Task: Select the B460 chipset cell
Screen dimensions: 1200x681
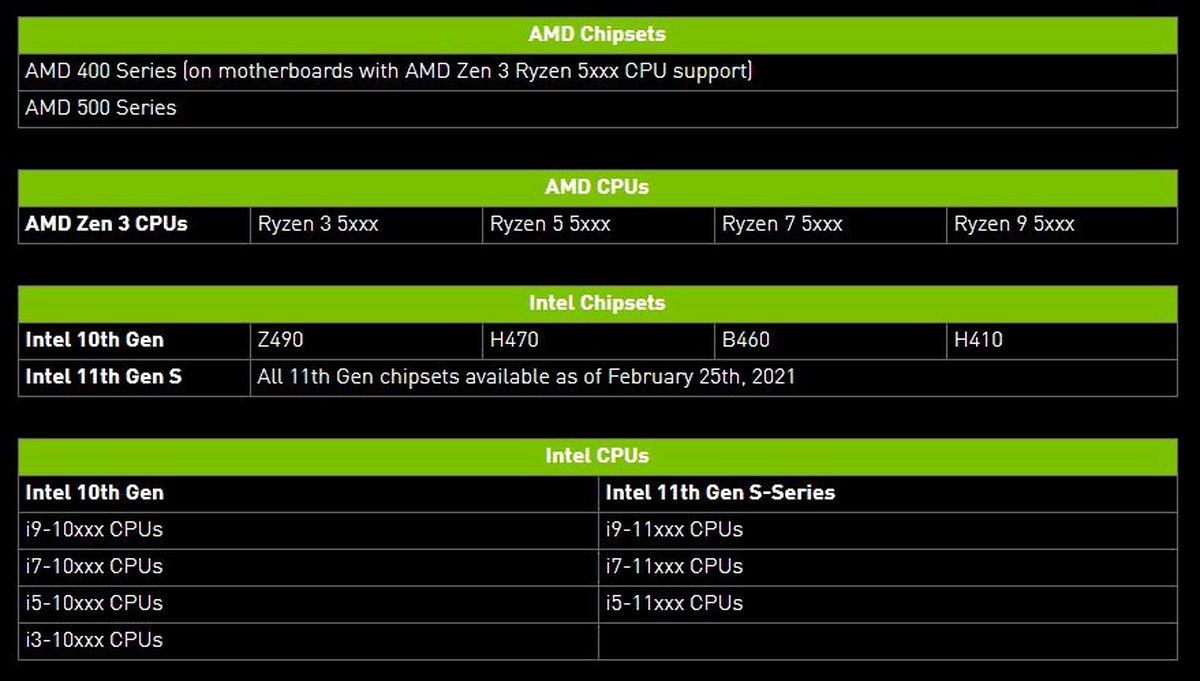Action: tap(747, 340)
